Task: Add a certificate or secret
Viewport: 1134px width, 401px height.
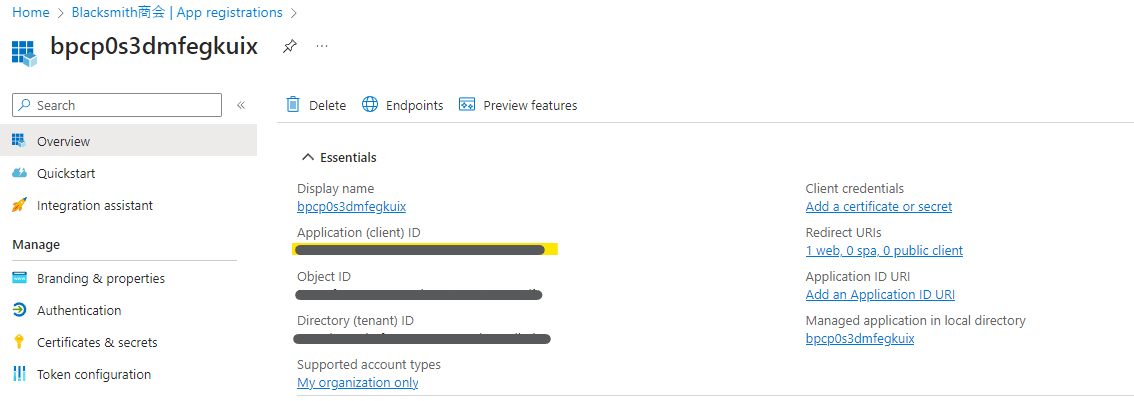Action: pyautogui.click(x=878, y=207)
